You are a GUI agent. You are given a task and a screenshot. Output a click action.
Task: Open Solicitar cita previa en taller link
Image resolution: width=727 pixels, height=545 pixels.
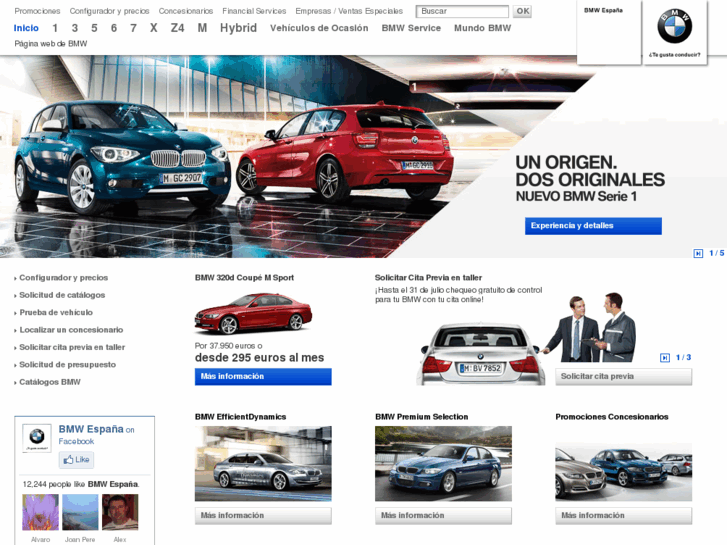point(72,347)
